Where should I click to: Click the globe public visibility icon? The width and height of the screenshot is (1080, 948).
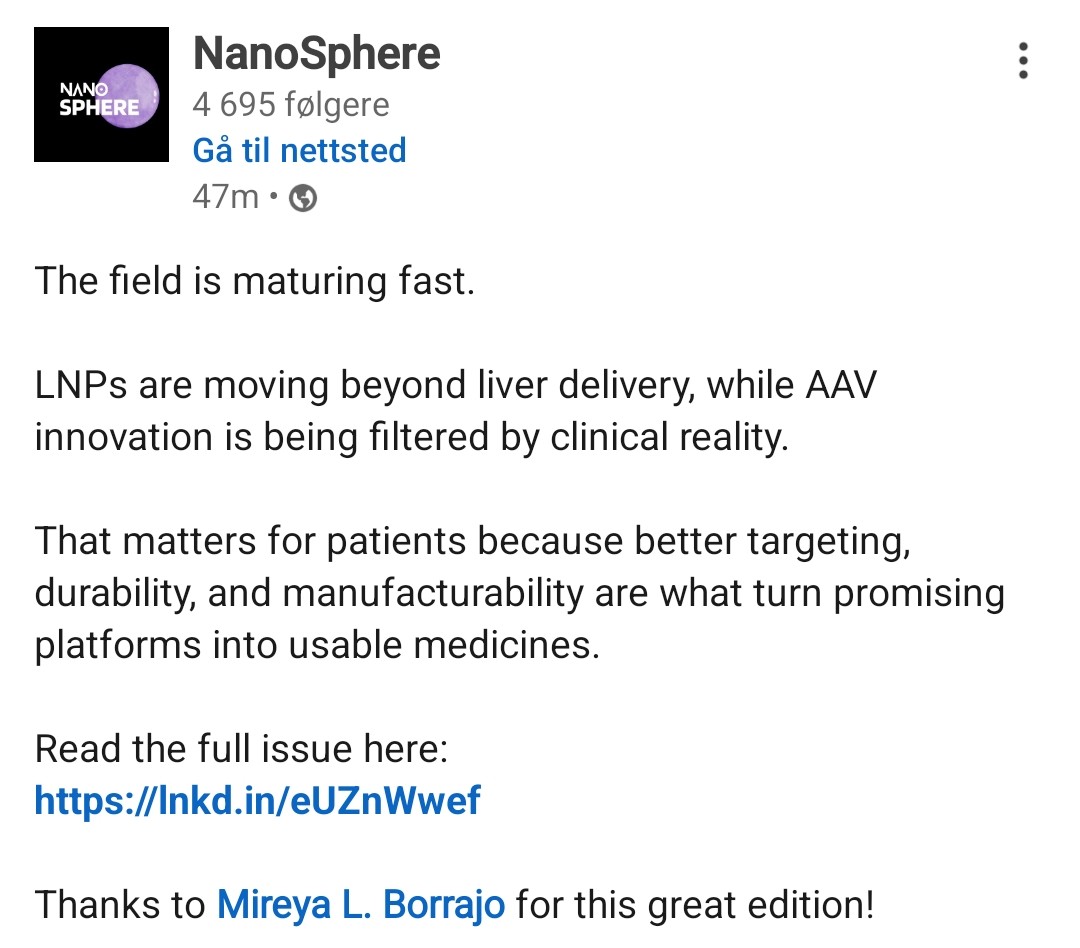(x=303, y=198)
